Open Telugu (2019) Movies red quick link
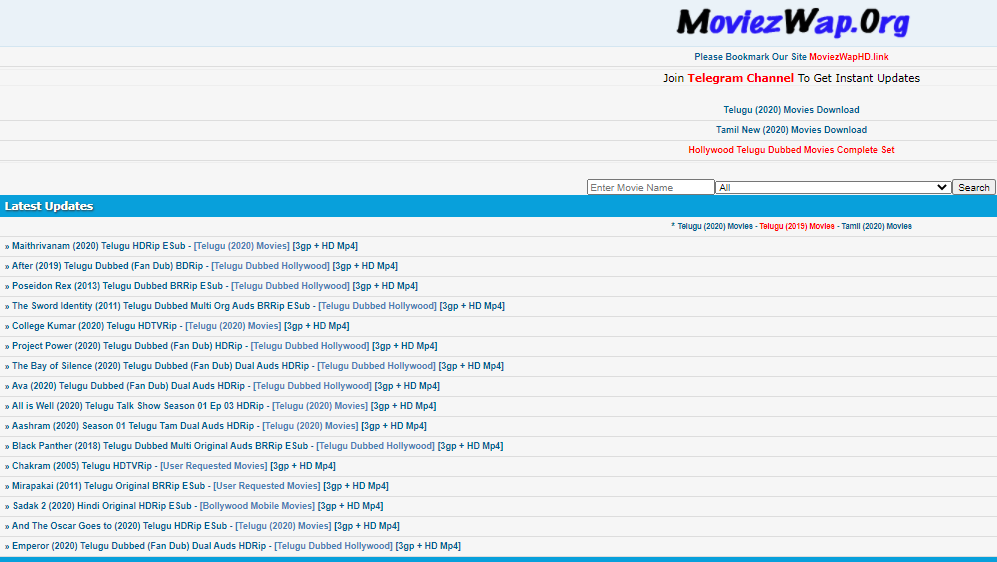 click(797, 226)
